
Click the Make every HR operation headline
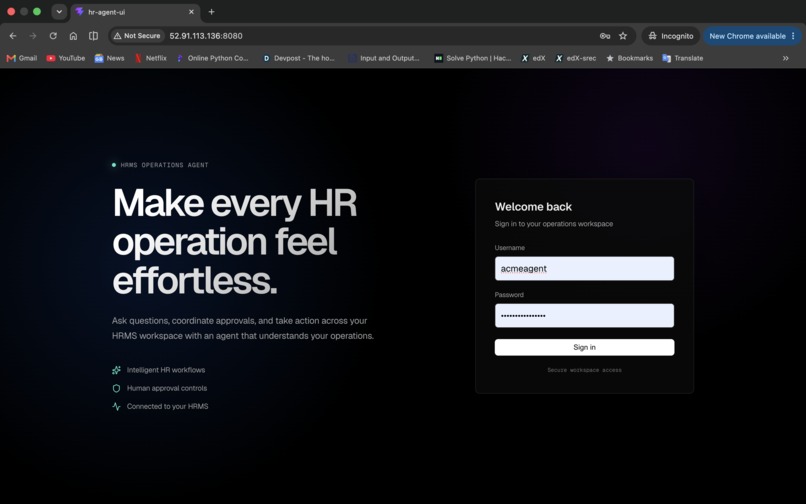click(235, 242)
